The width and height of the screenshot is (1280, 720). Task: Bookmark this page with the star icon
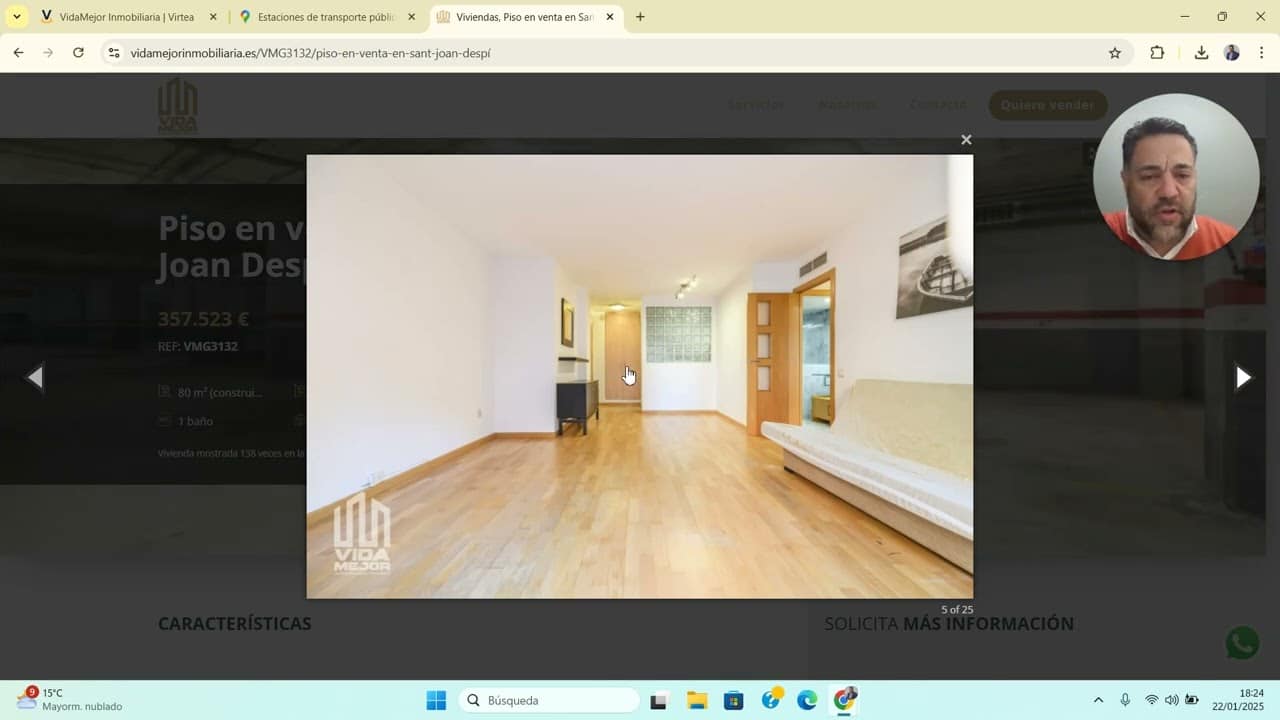(1115, 53)
